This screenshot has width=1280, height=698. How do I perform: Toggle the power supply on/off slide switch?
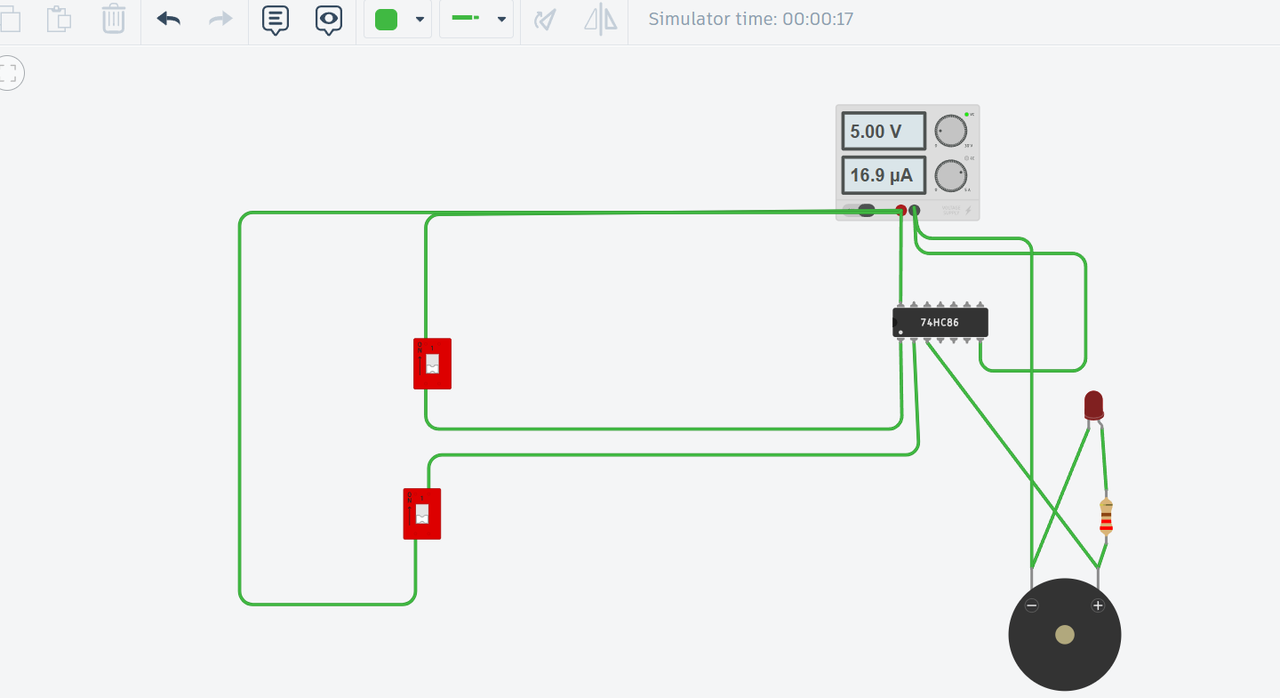860,210
